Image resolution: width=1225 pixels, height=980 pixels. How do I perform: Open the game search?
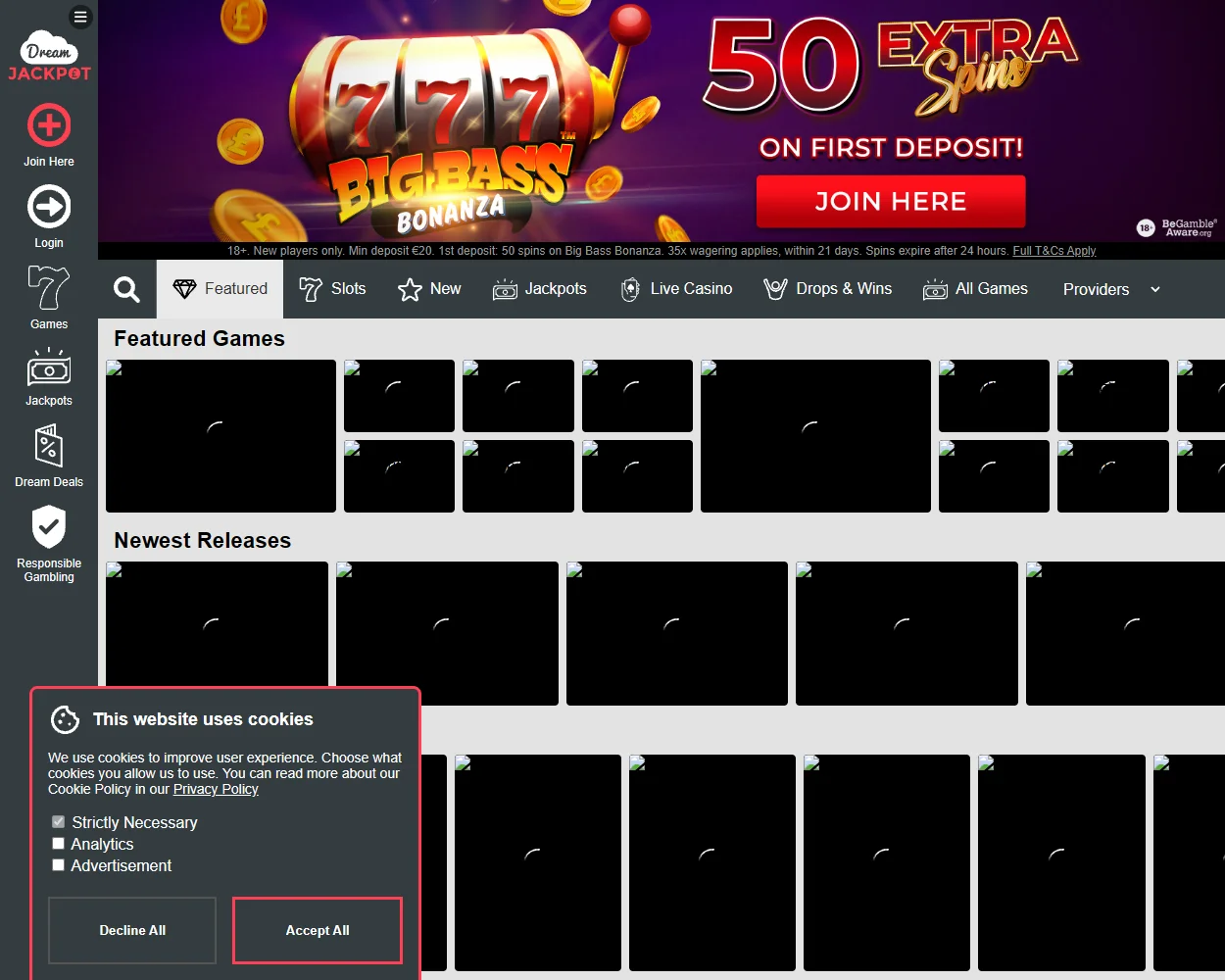click(x=125, y=289)
